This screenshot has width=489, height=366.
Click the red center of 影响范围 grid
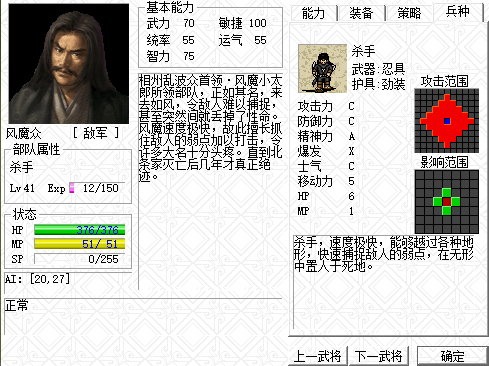click(447, 202)
